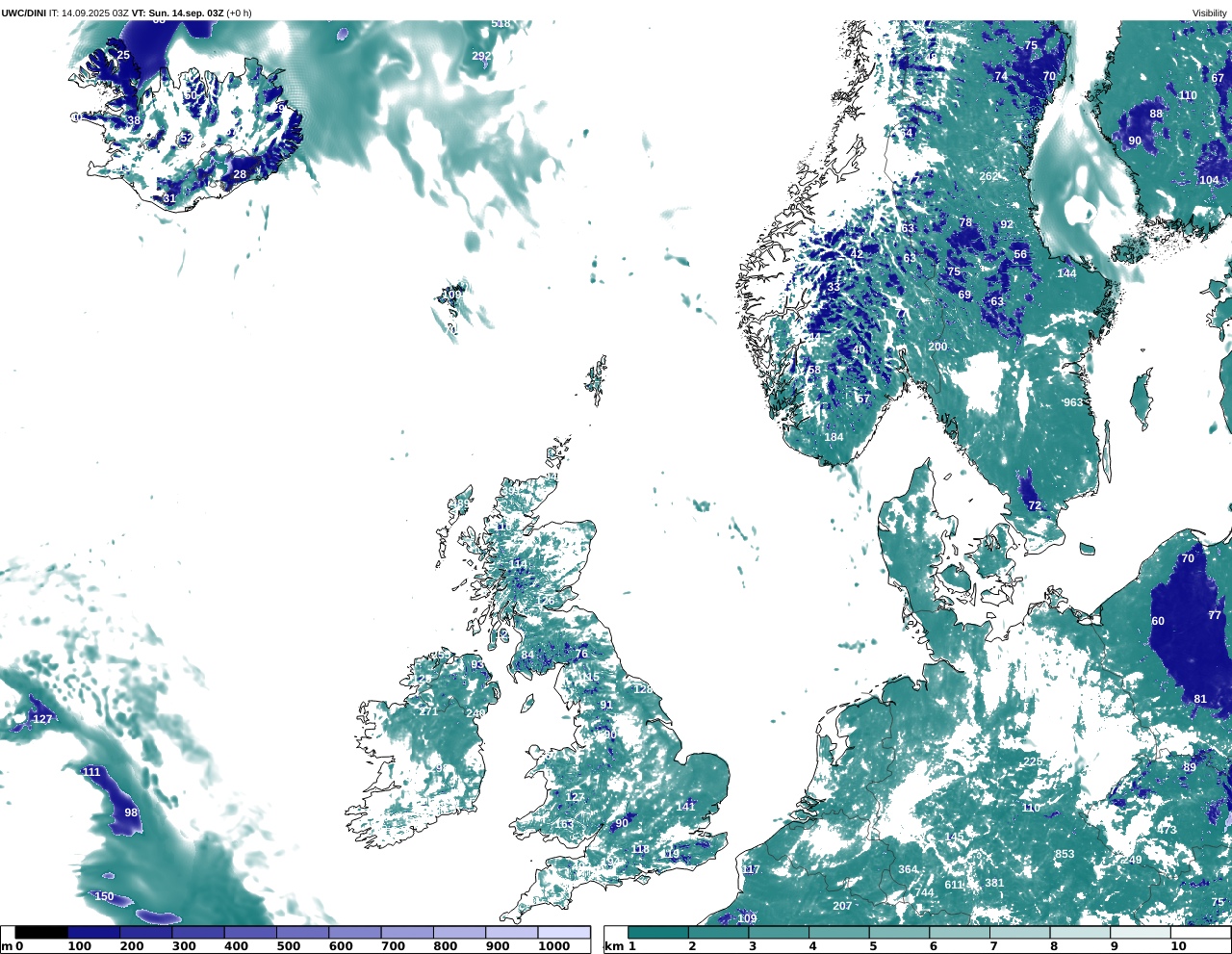
Task: Pick the 400–500 m legend color box
Action: click(250, 932)
